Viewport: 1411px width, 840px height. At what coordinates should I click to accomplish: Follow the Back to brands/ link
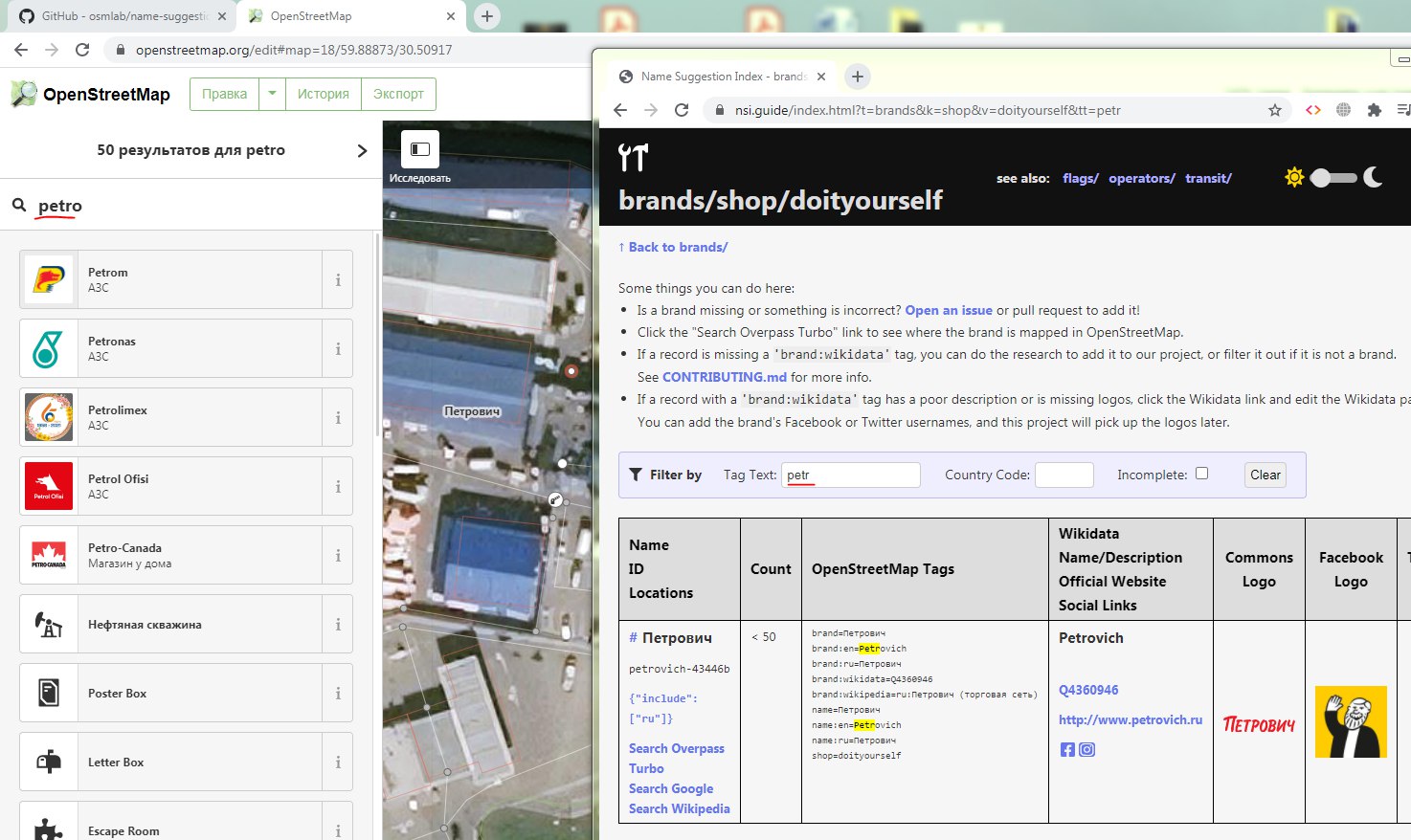tap(673, 247)
